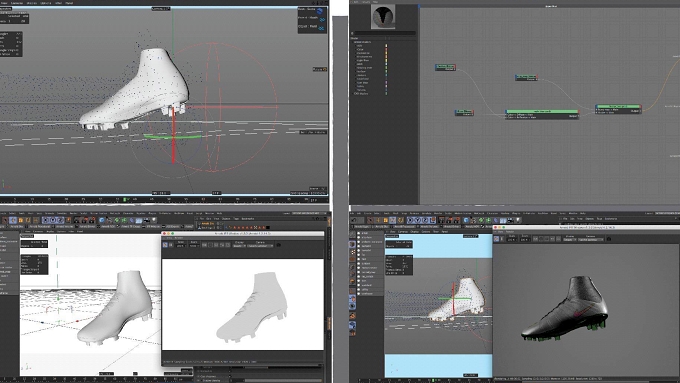This screenshot has height=383, width=680.
Task: Click the Light object icon in white-render window
Action: pyautogui.click(x=154, y=220)
